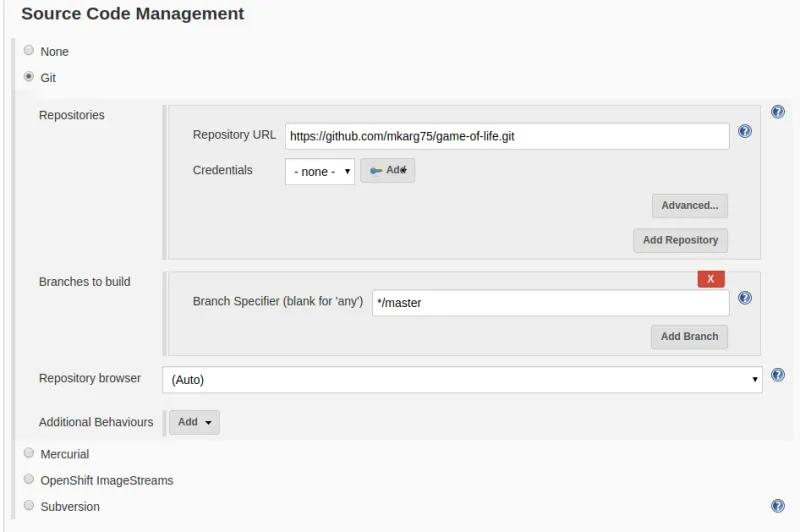The width and height of the screenshot is (800, 532).
Task: Open the Additional Behaviours Add menu
Action: [195, 422]
